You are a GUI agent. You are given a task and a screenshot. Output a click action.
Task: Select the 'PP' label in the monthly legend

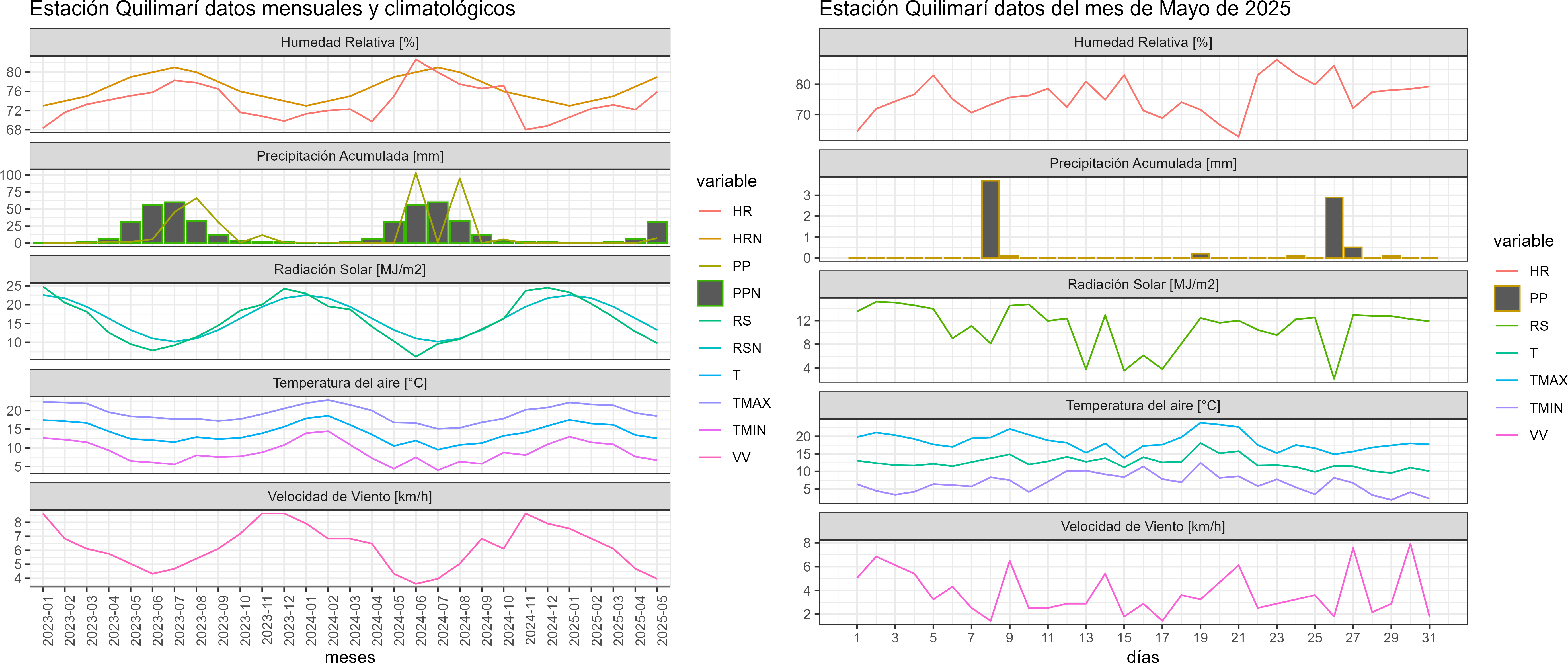(x=741, y=266)
